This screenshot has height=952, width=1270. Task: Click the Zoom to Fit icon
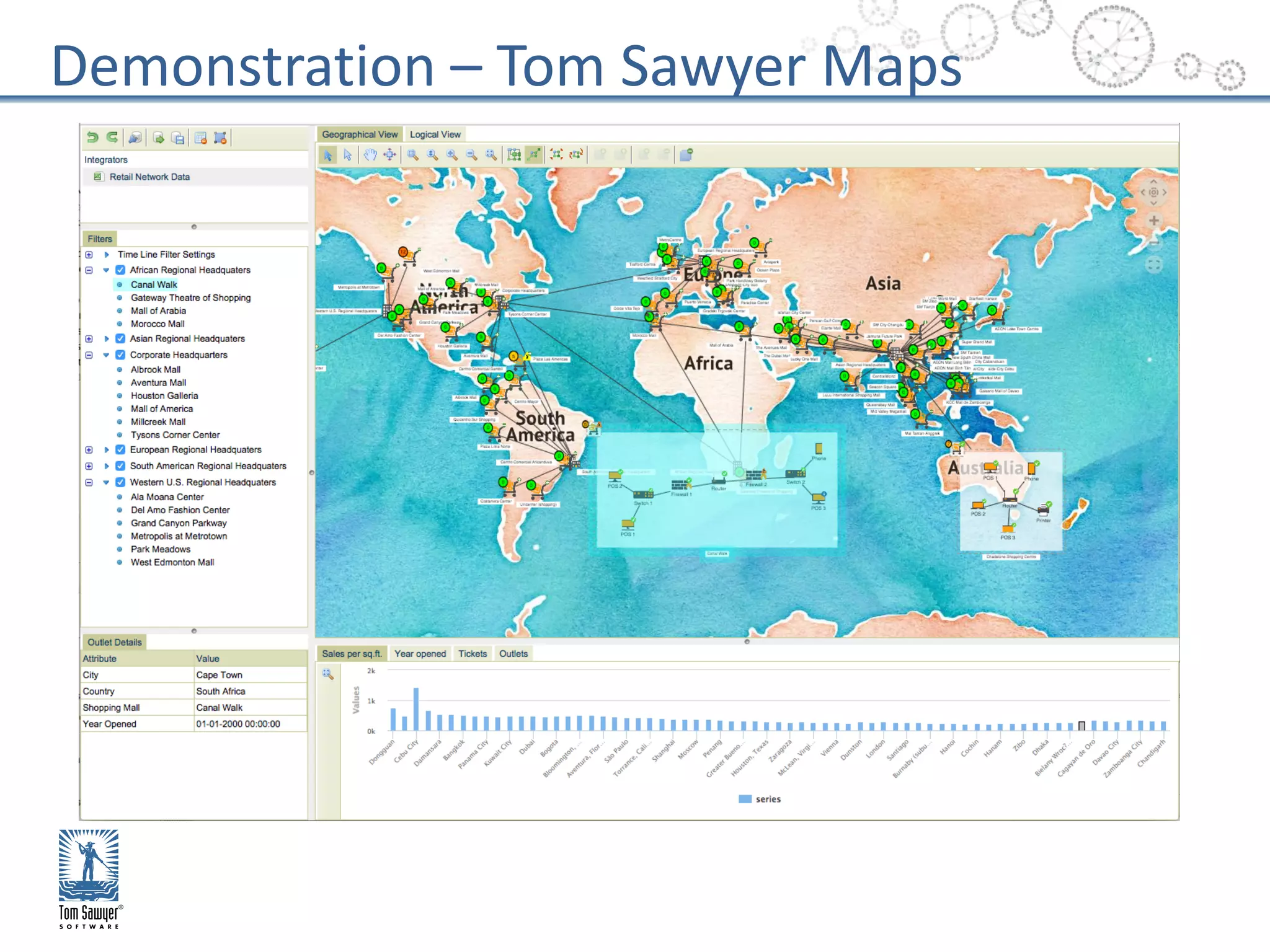click(x=491, y=155)
